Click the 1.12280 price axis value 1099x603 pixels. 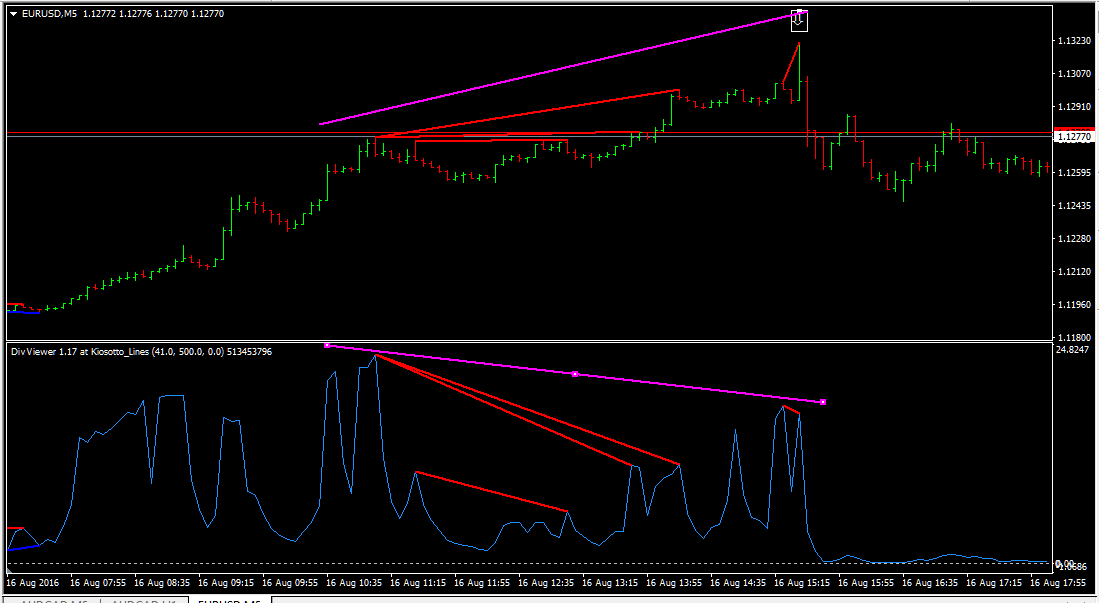tap(1074, 239)
